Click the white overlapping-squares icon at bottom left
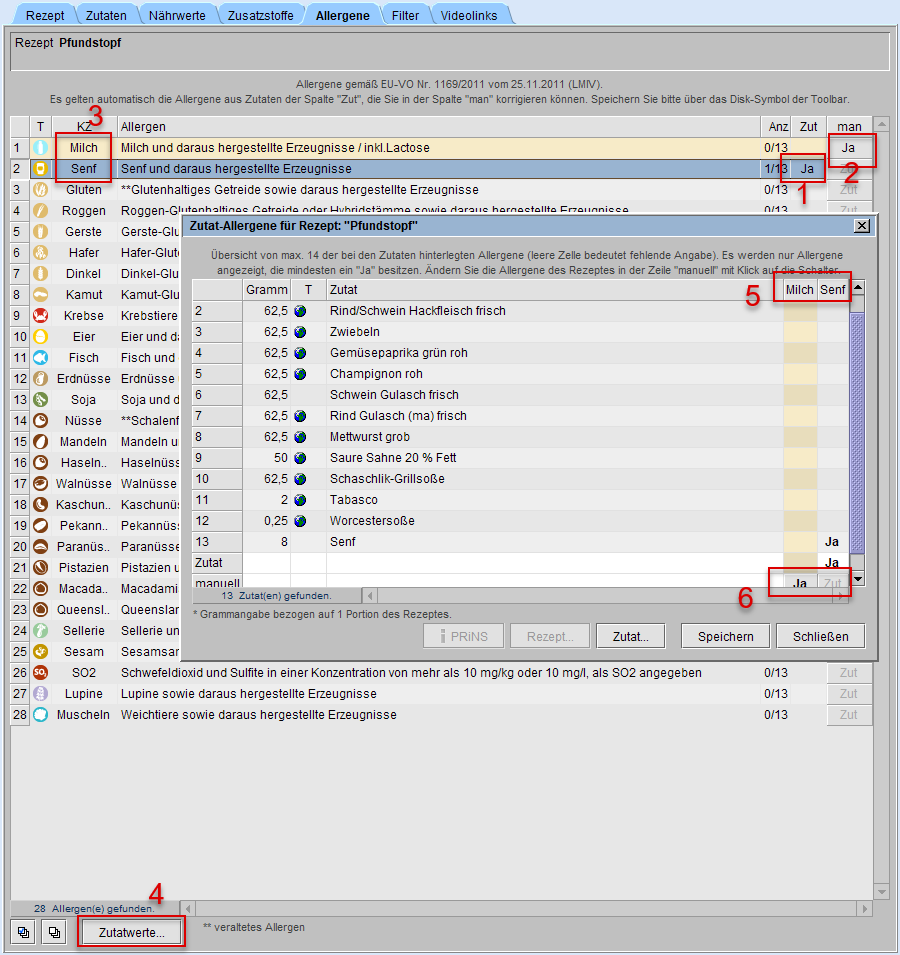The width and height of the screenshot is (900, 955). [55, 932]
